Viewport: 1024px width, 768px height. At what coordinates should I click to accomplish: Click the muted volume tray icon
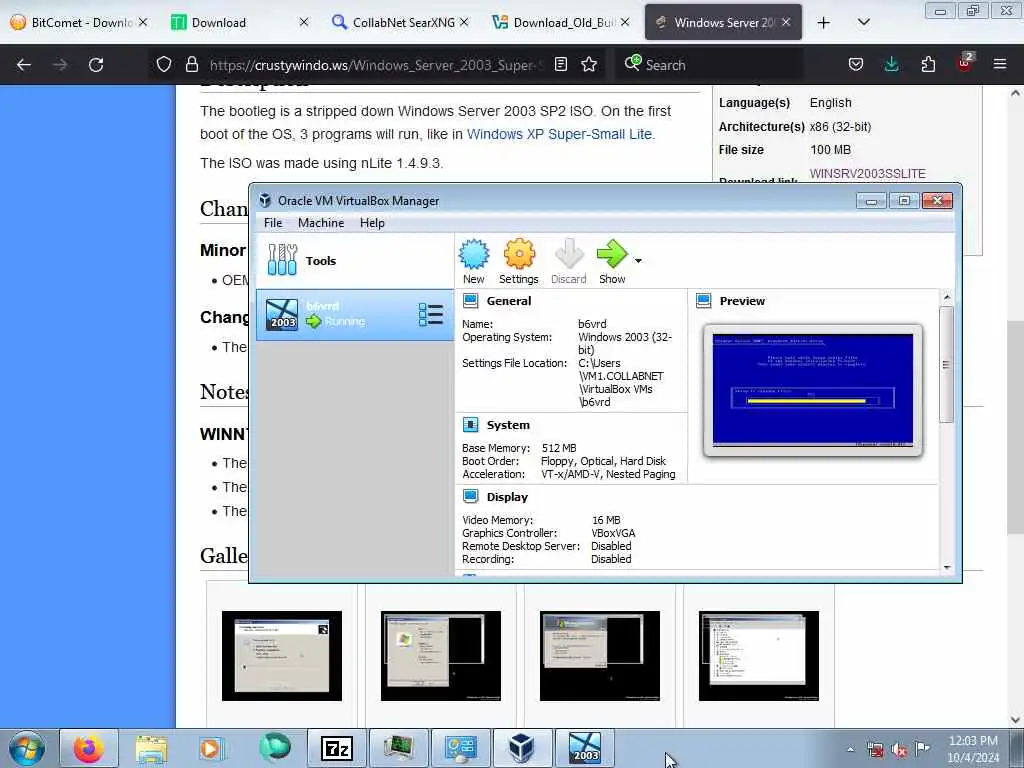899,750
